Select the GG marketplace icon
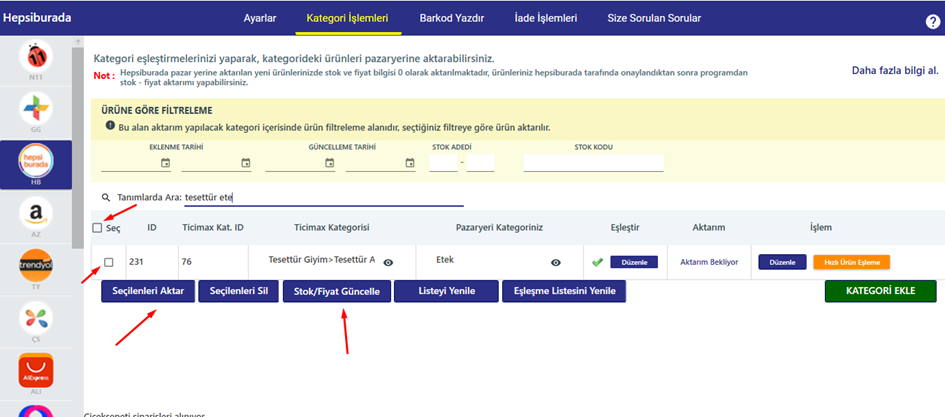945x417 pixels. pos(36,108)
